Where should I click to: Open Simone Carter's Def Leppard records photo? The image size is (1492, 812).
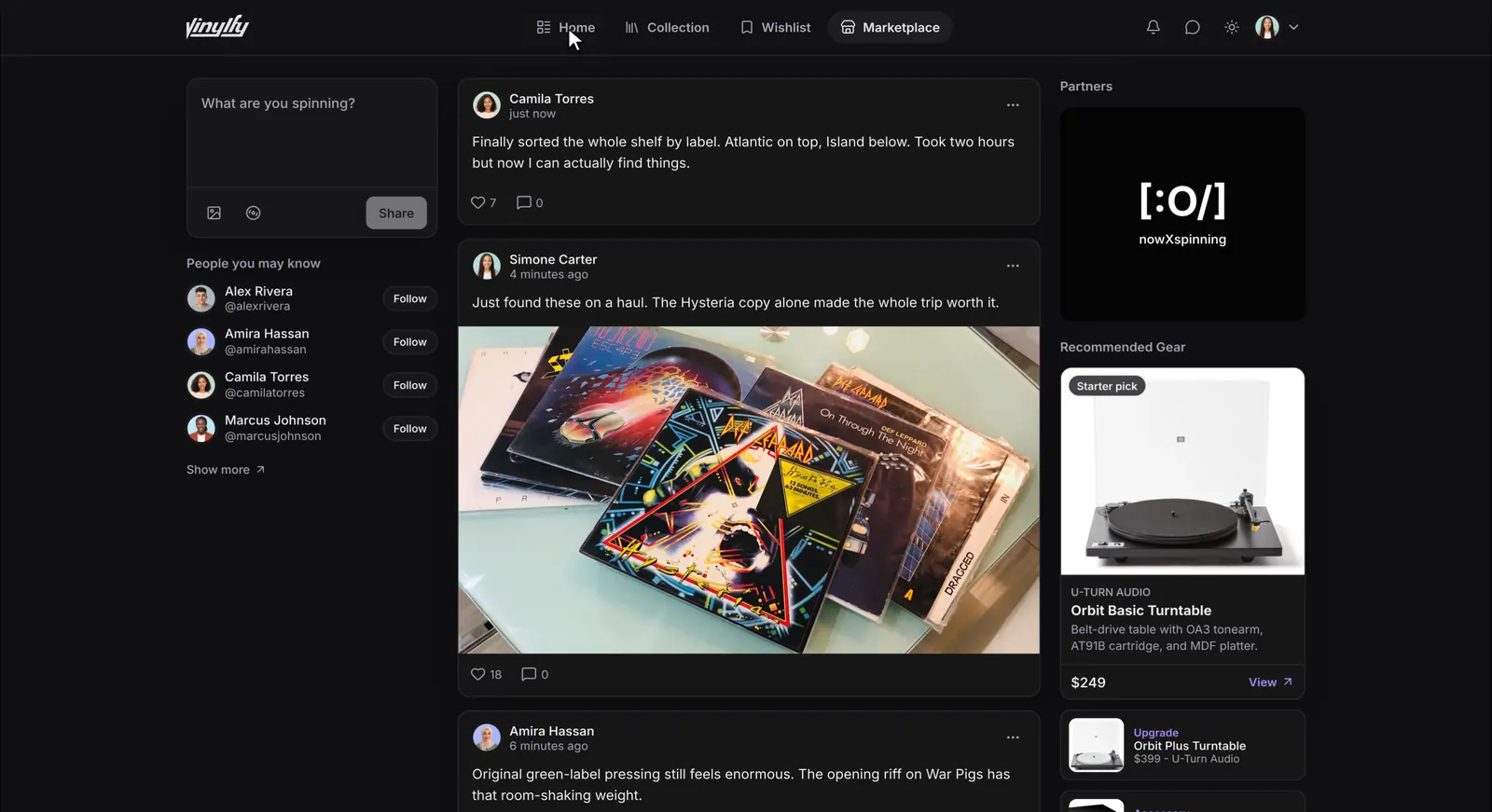pyautogui.click(x=749, y=489)
